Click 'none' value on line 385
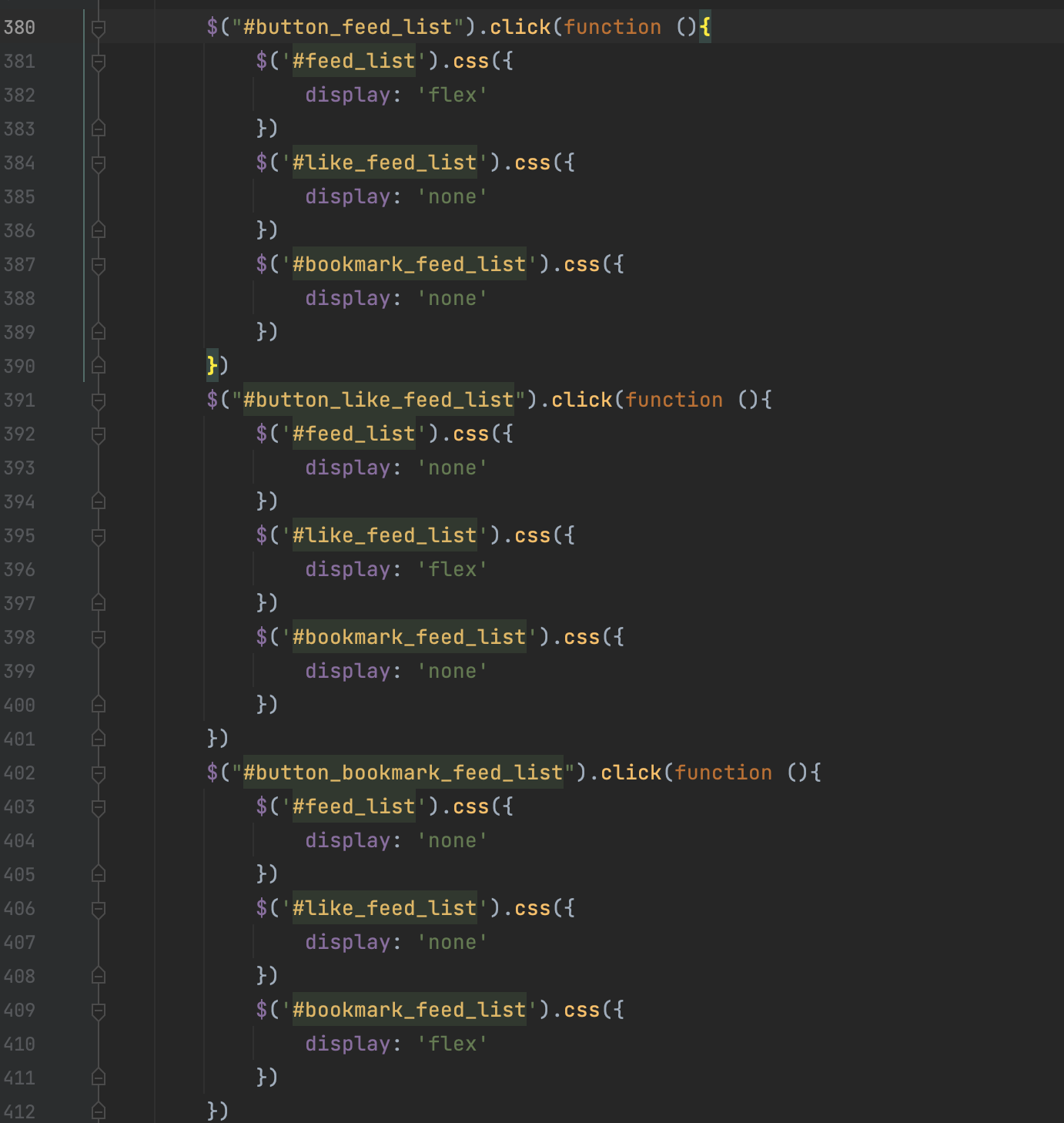 pyautogui.click(x=453, y=197)
